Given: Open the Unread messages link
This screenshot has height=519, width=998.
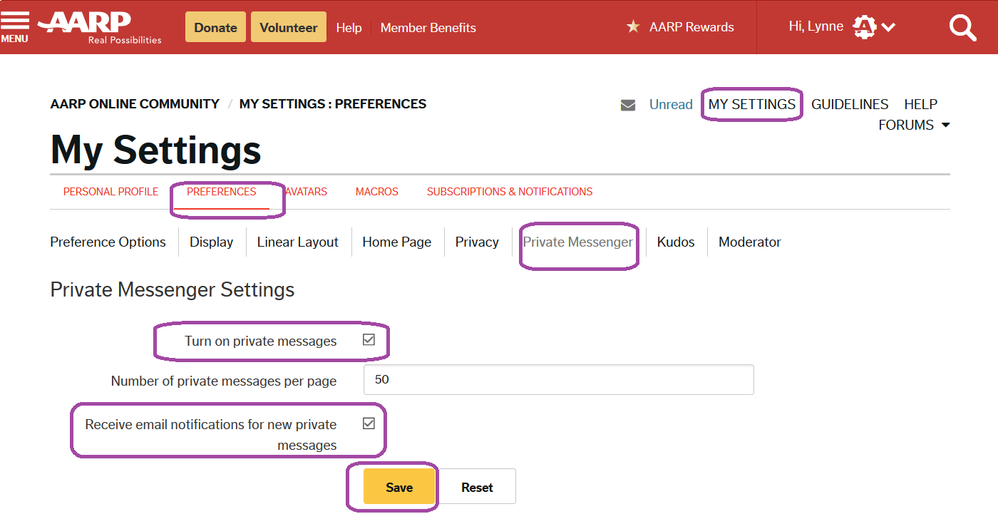Looking at the screenshot, I should [670, 104].
